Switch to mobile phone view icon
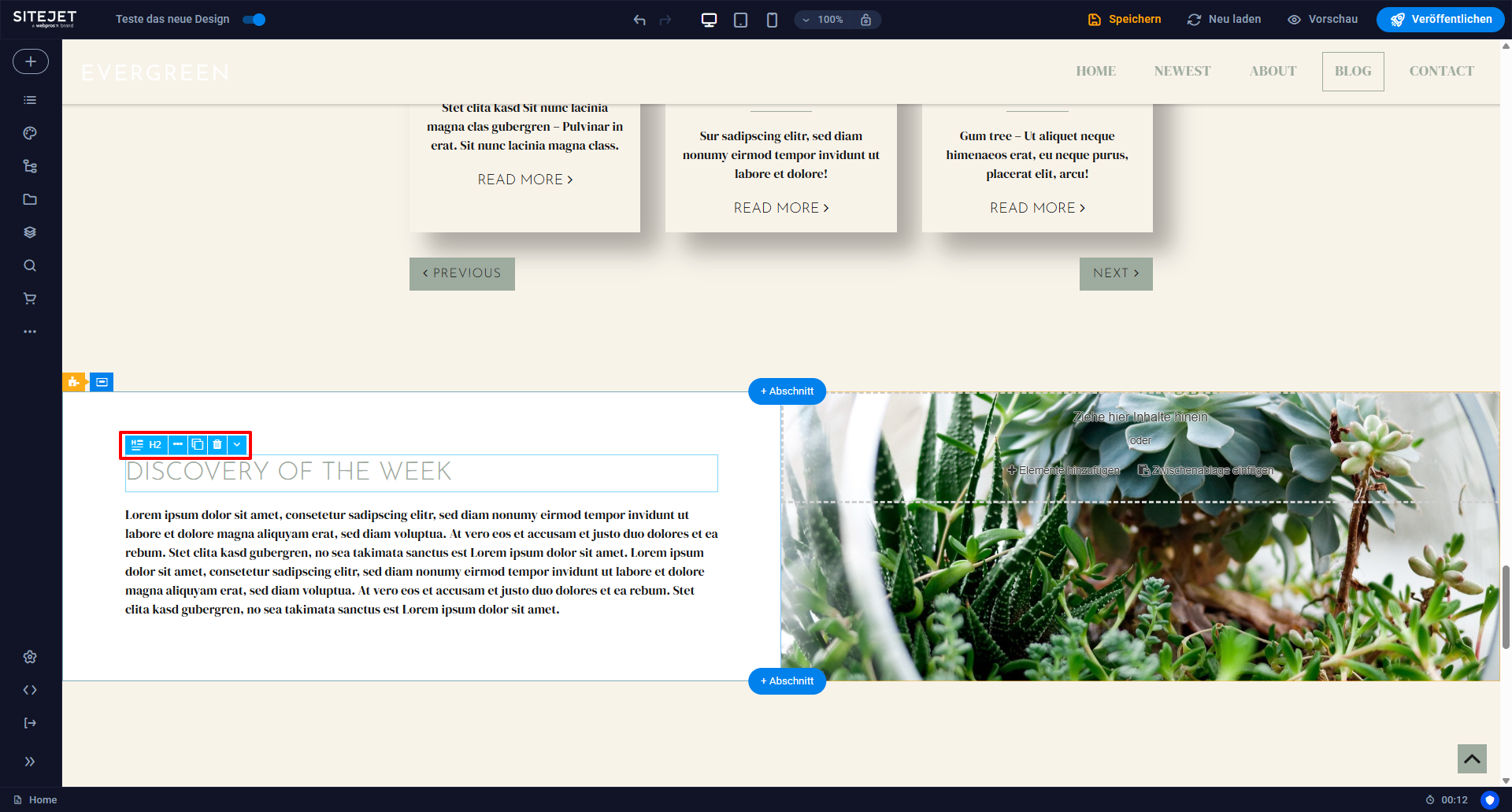Image resolution: width=1512 pixels, height=812 pixels. tap(772, 20)
